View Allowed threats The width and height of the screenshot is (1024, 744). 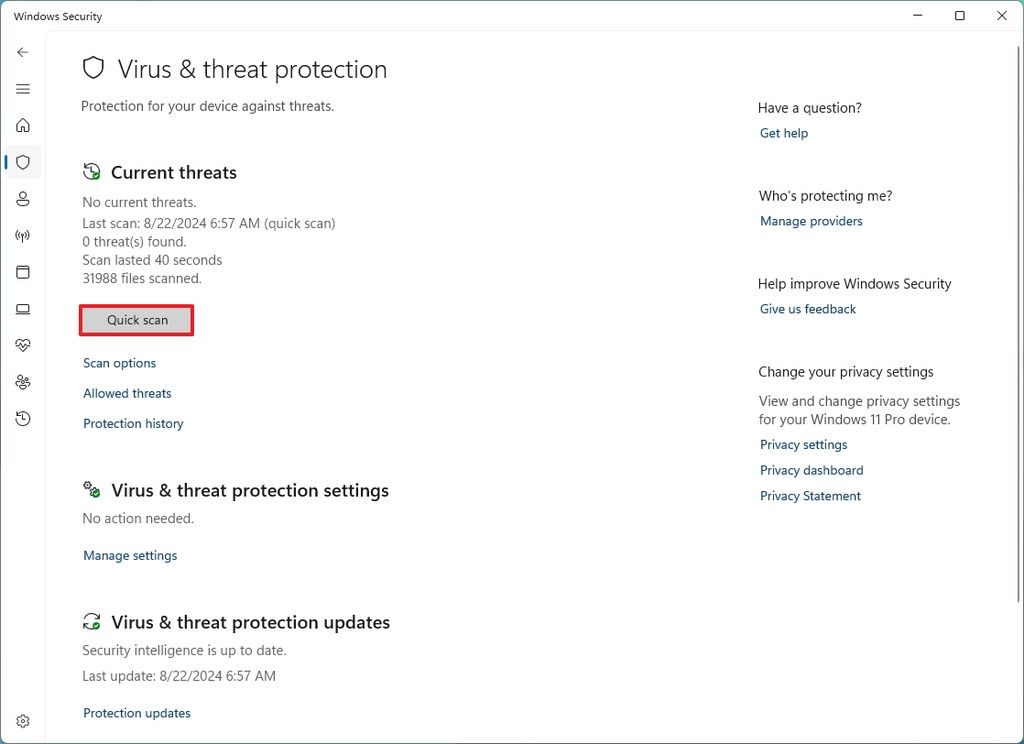tap(127, 393)
